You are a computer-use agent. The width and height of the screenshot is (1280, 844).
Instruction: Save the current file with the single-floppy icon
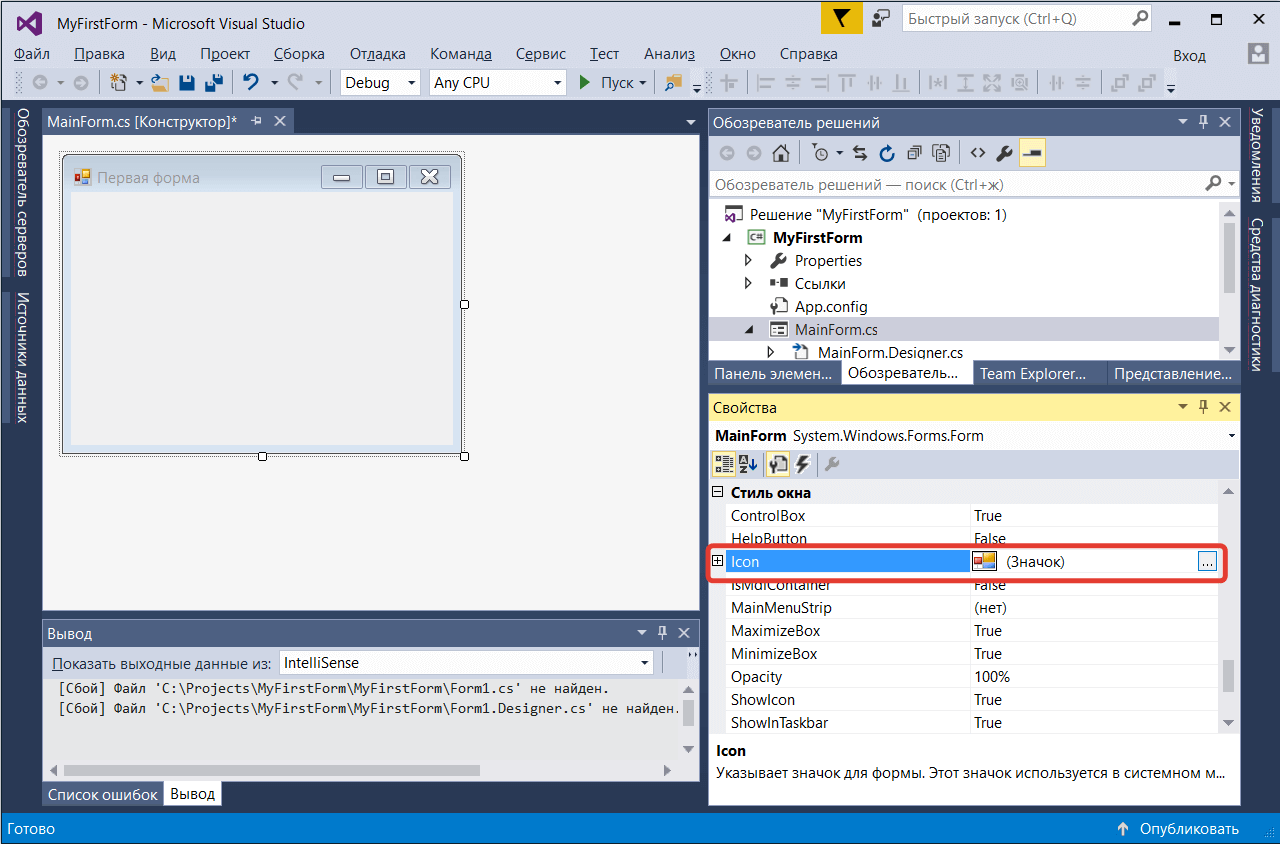point(187,83)
